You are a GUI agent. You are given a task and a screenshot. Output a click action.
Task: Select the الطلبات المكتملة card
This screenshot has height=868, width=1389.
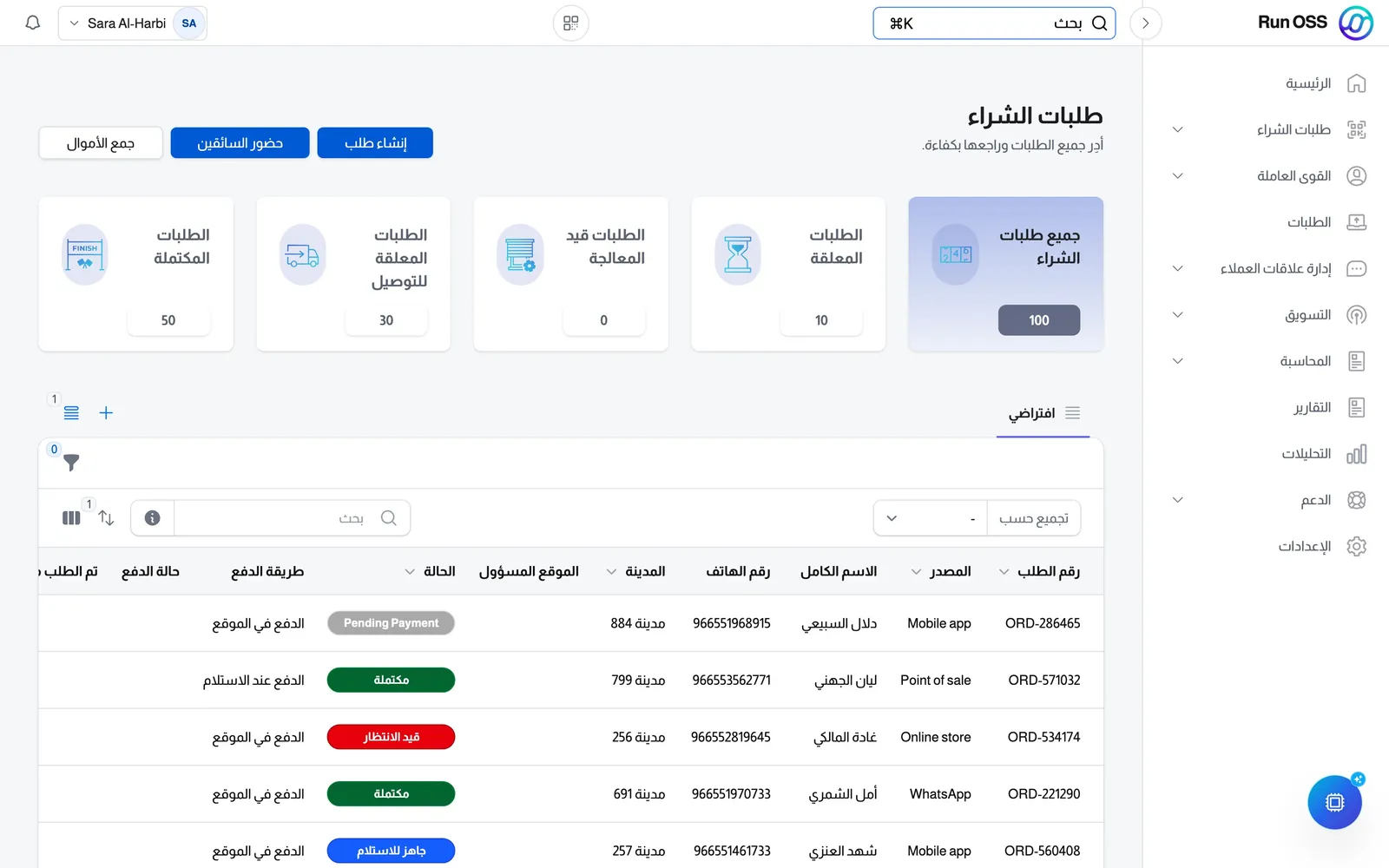pos(135,273)
